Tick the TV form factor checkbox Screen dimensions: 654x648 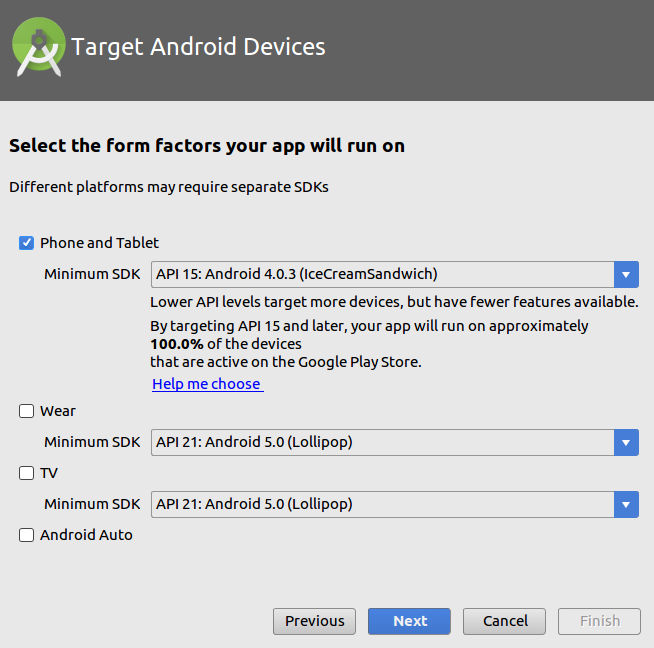coord(27,473)
